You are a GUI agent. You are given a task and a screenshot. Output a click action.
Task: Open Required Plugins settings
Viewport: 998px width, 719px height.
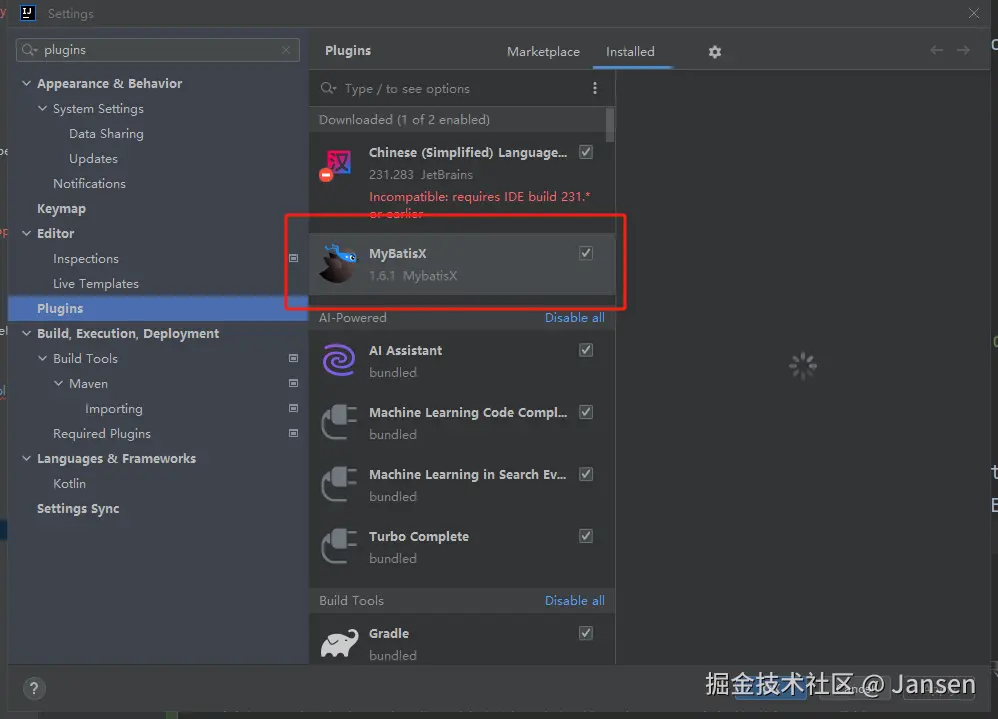point(102,433)
